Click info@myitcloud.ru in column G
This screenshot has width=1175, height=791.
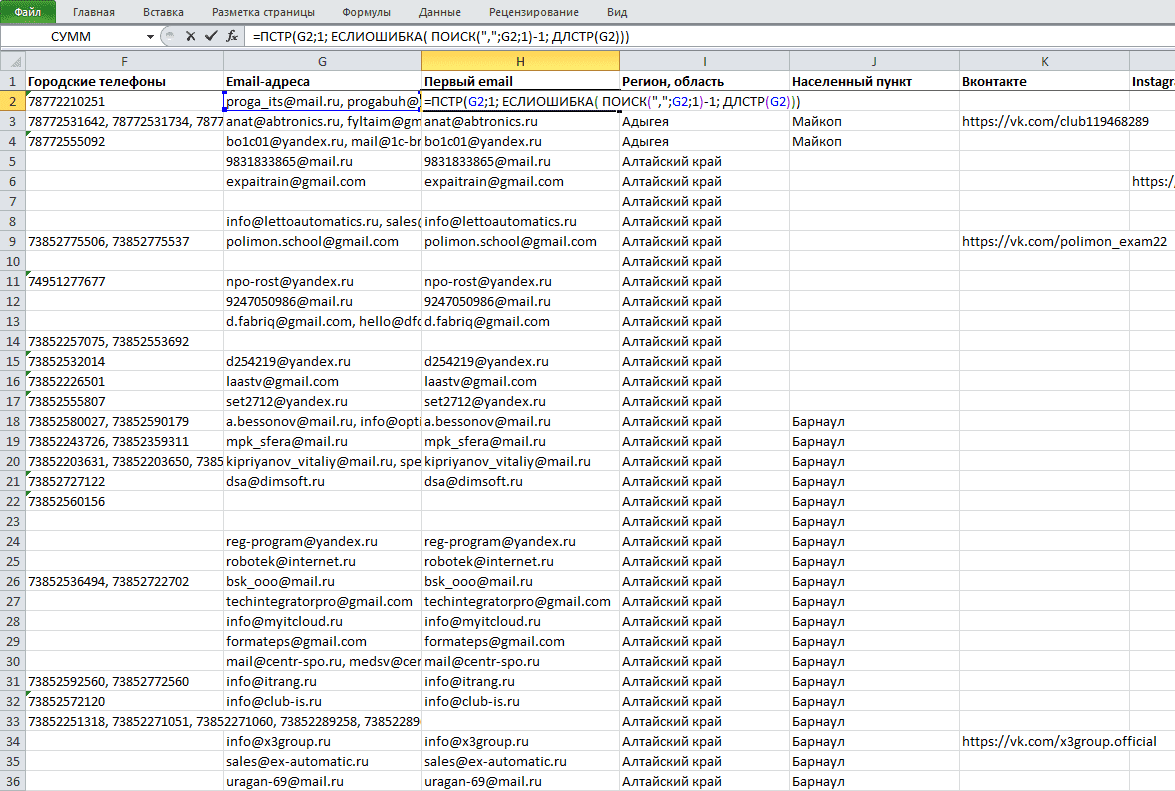click(322, 621)
